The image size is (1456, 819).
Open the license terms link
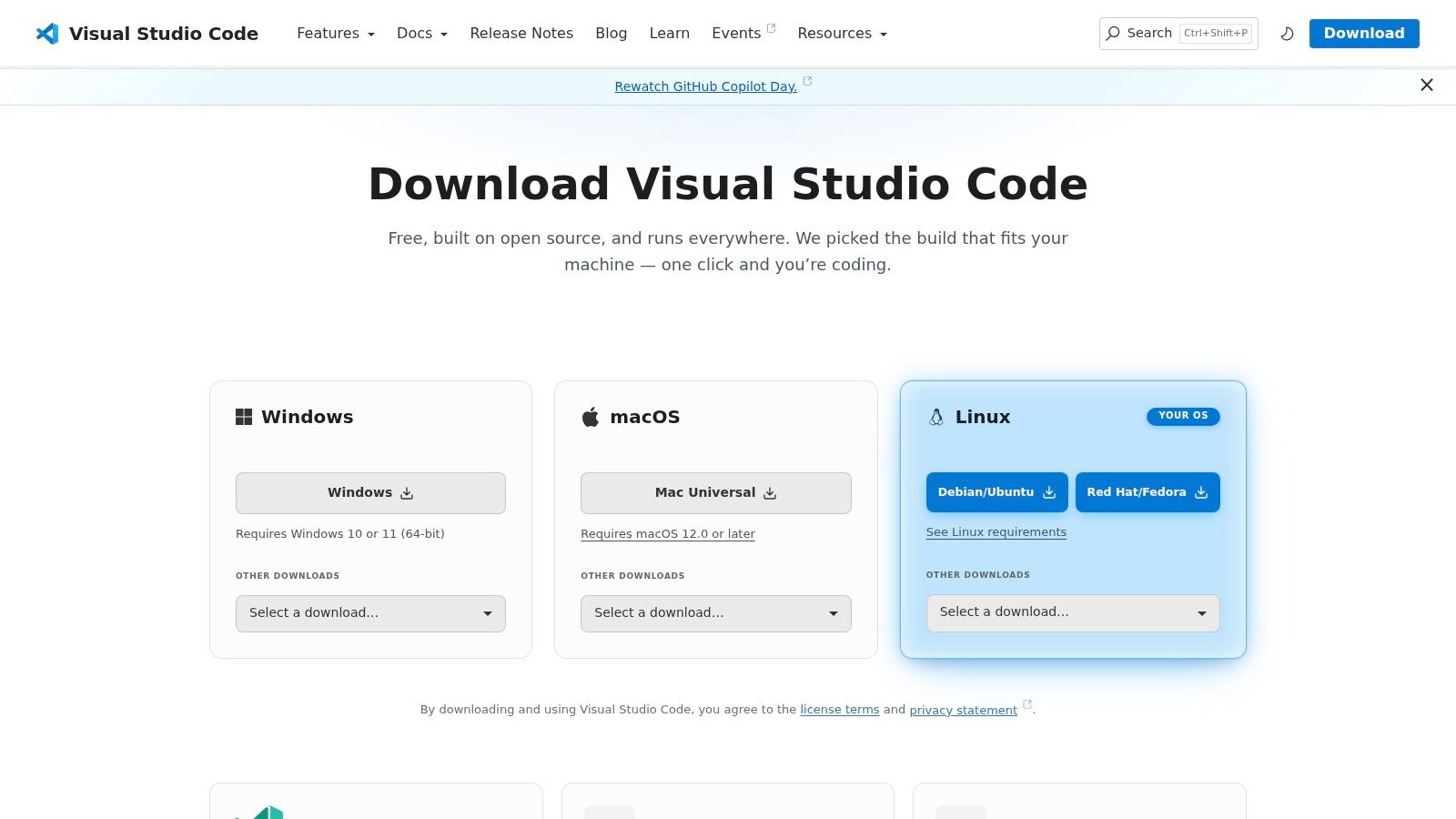click(x=840, y=710)
